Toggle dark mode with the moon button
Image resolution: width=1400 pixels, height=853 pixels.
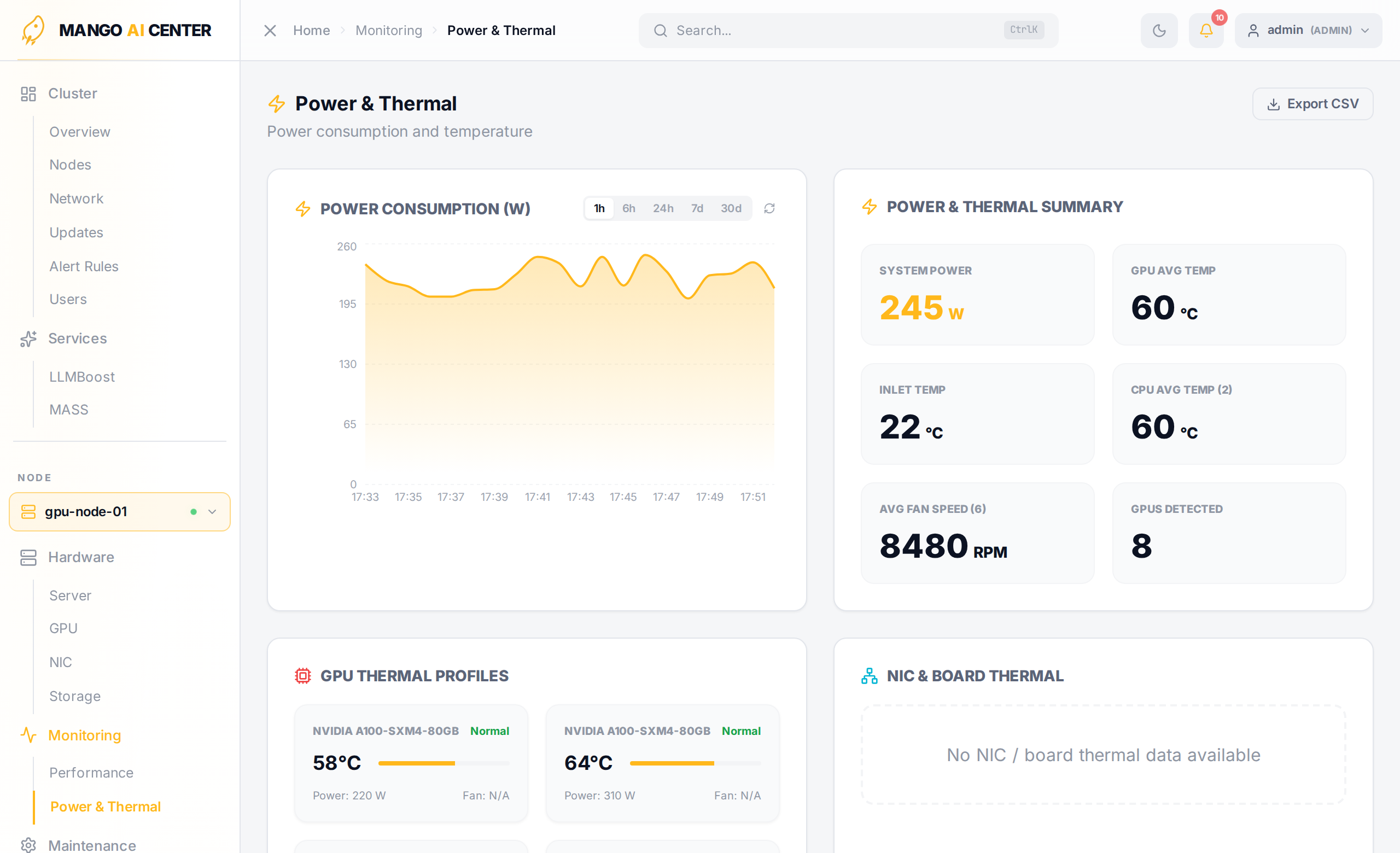tap(1159, 30)
